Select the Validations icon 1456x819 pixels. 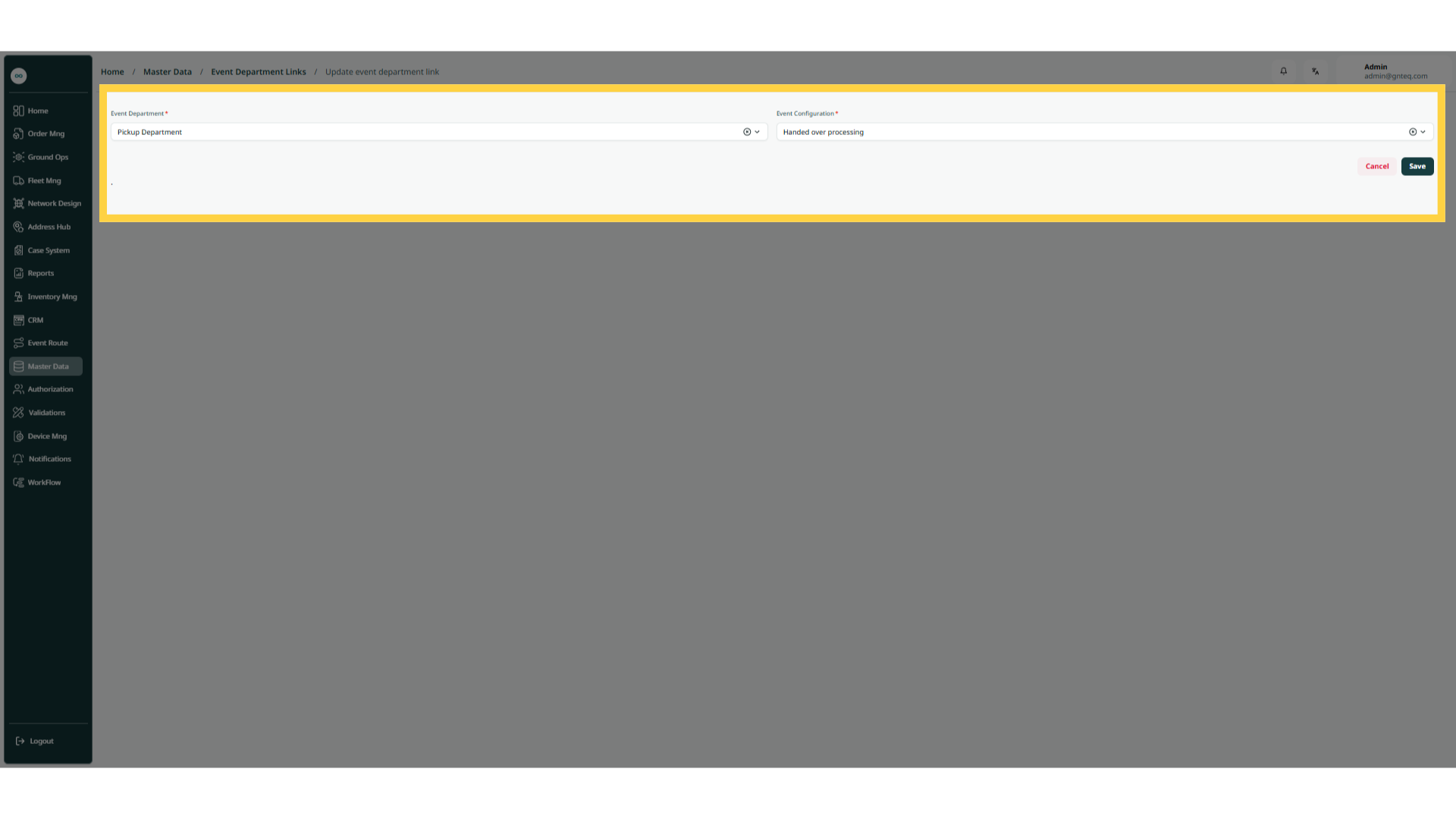coord(18,413)
